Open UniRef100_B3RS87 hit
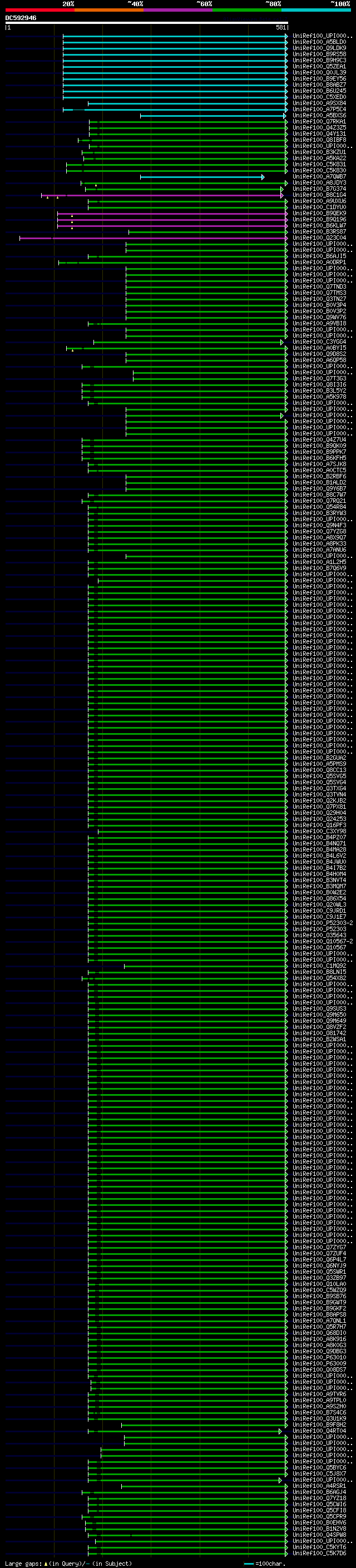The height and width of the screenshot is (1568, 356). click(x=319, y=232)
